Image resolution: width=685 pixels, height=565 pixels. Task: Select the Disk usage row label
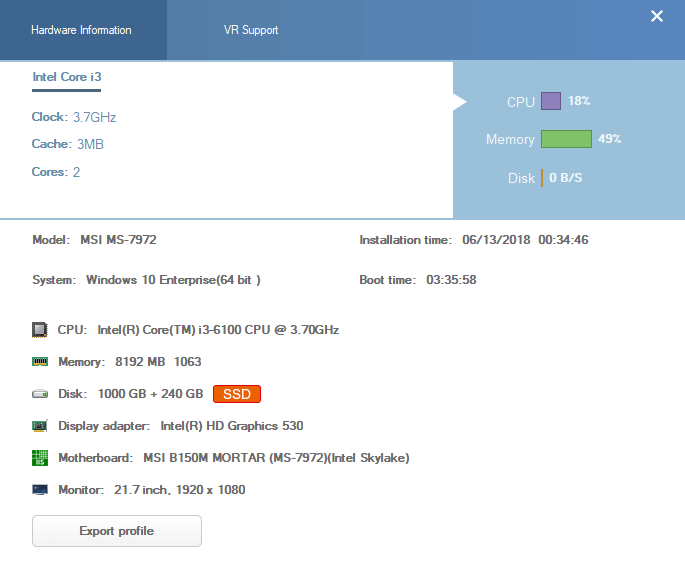521,178
